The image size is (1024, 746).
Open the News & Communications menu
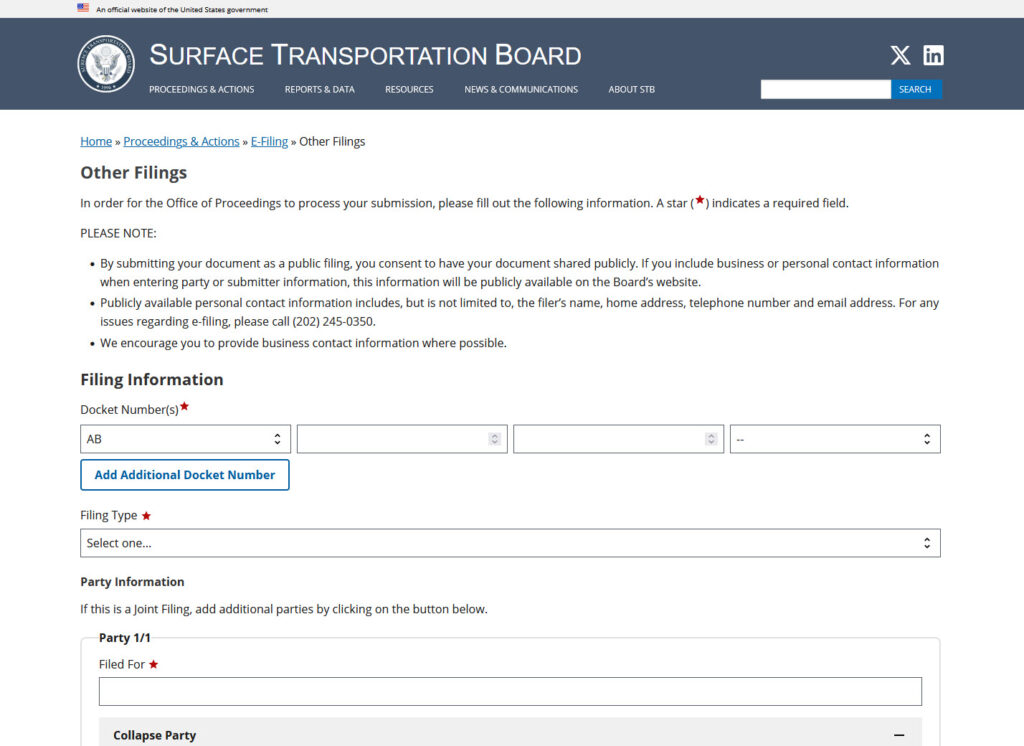pyautogui.click(x=520, y=90)
